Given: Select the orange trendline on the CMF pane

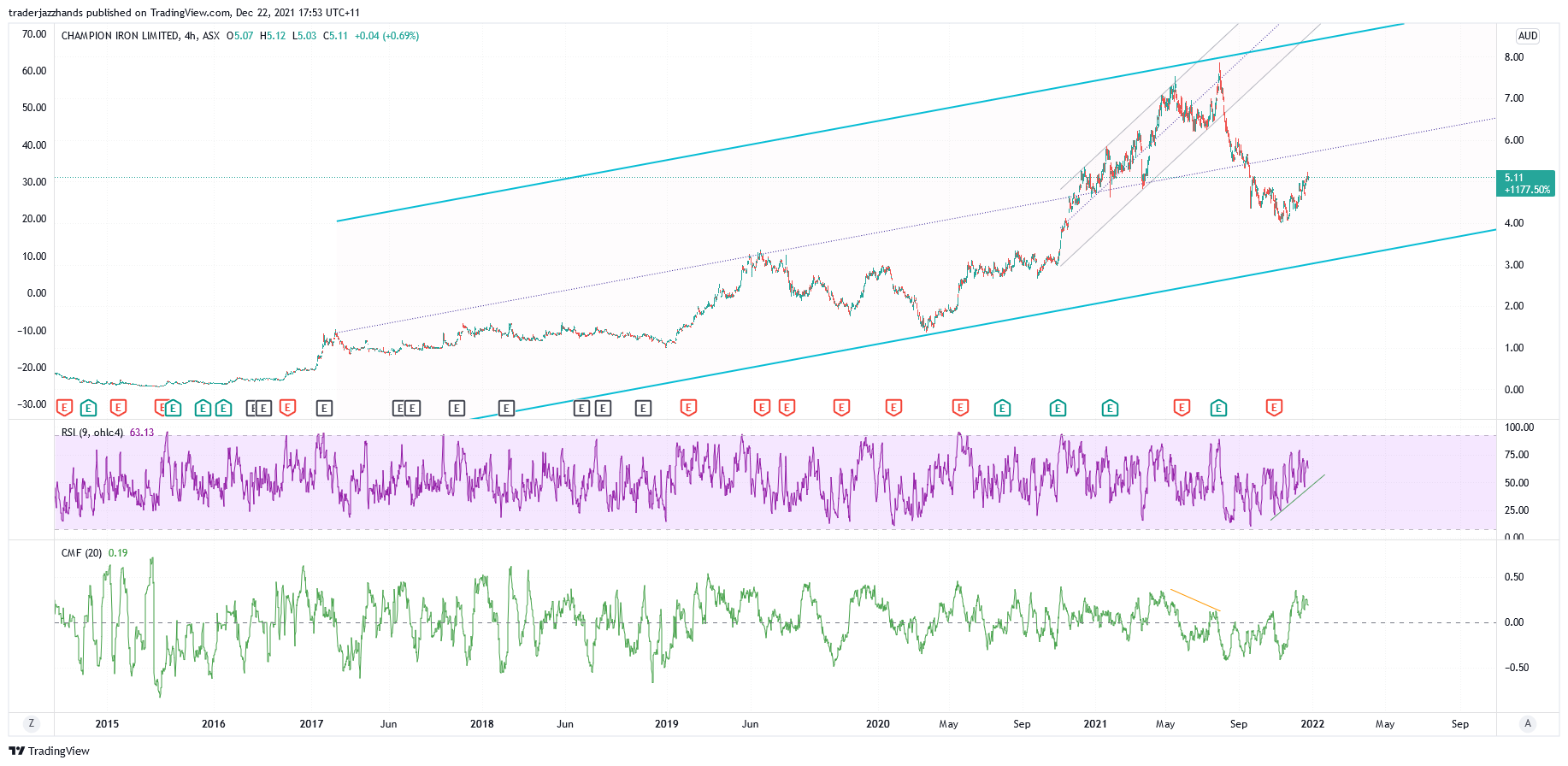Looking at the screenshot, I should point(1195,599).
